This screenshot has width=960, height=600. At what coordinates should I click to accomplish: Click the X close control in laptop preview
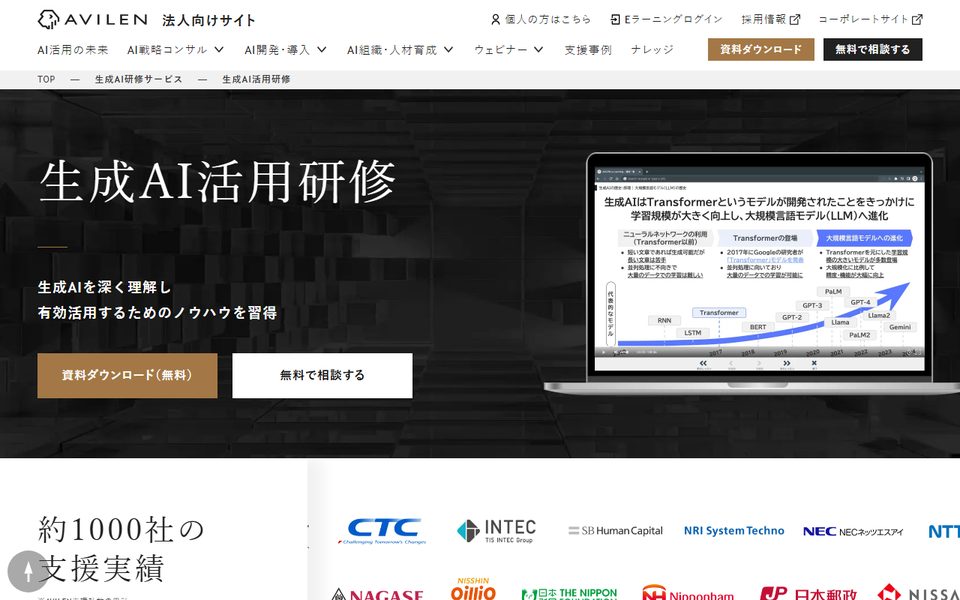pos(814,364)
